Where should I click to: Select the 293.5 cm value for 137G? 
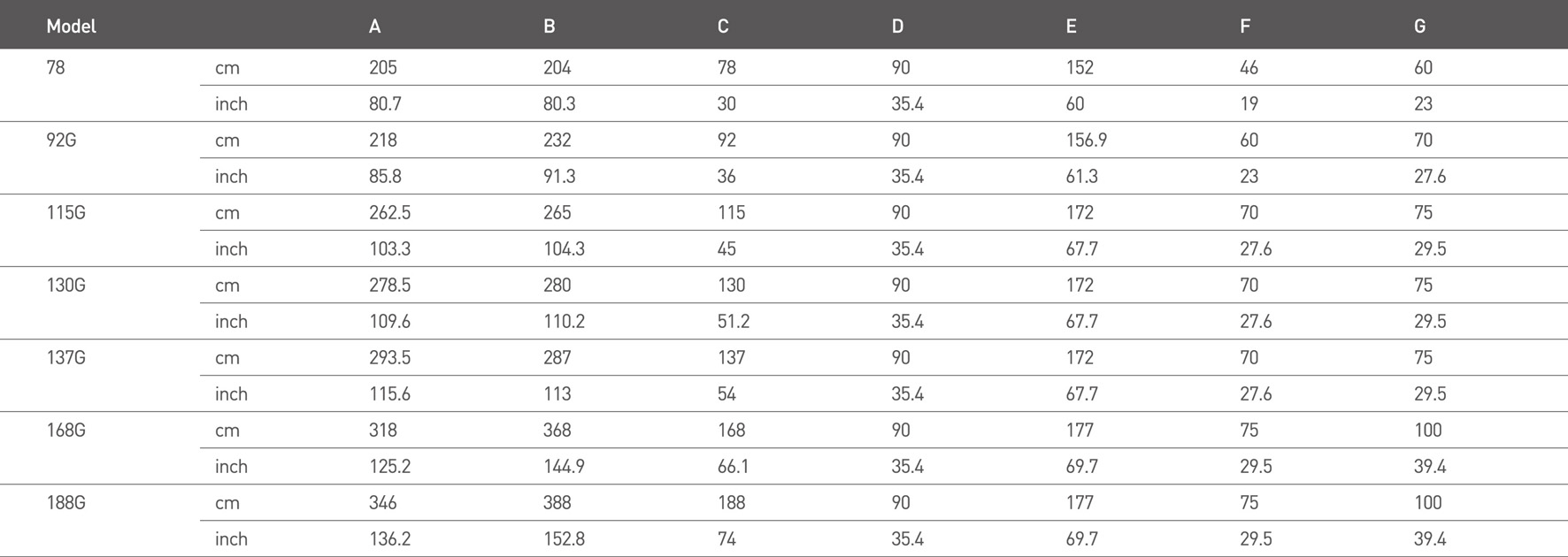[x=389, y=357]
